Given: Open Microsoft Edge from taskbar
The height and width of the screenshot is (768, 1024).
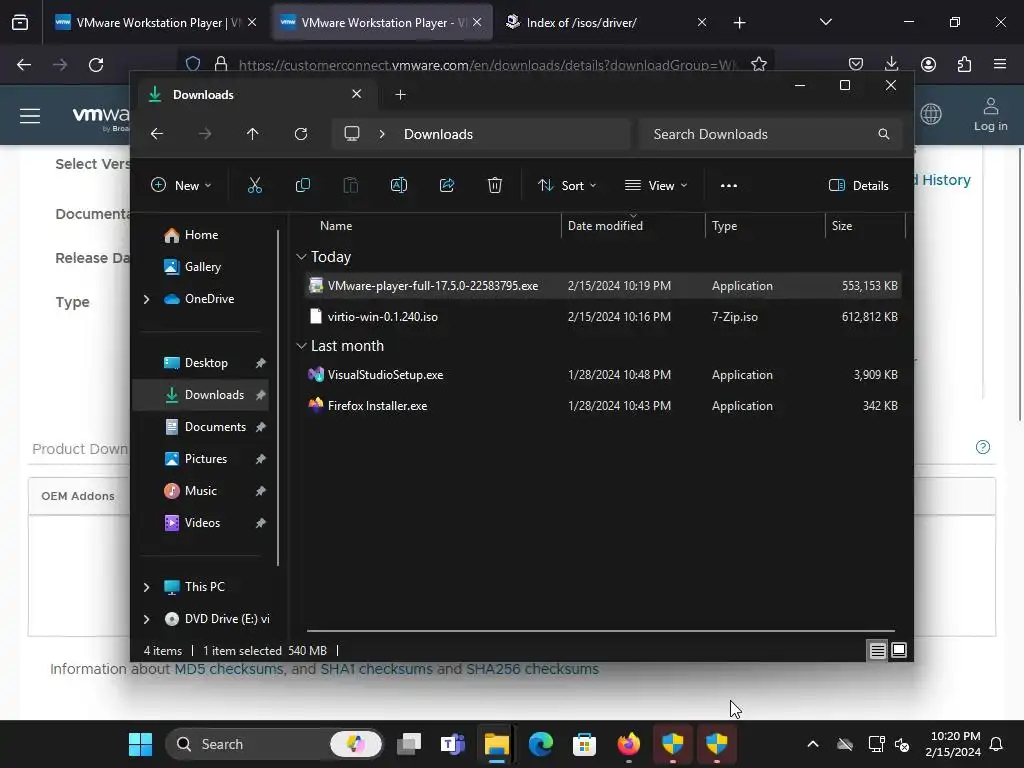Looking at the screenshot, I should pos(541,744).
